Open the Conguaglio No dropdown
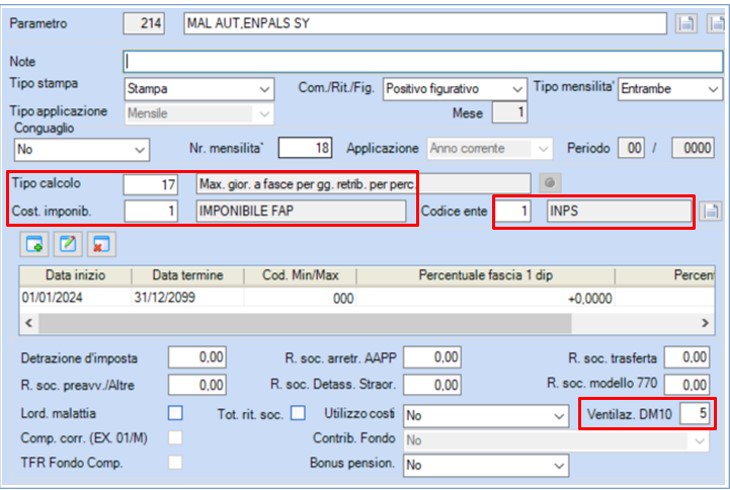 81,150
